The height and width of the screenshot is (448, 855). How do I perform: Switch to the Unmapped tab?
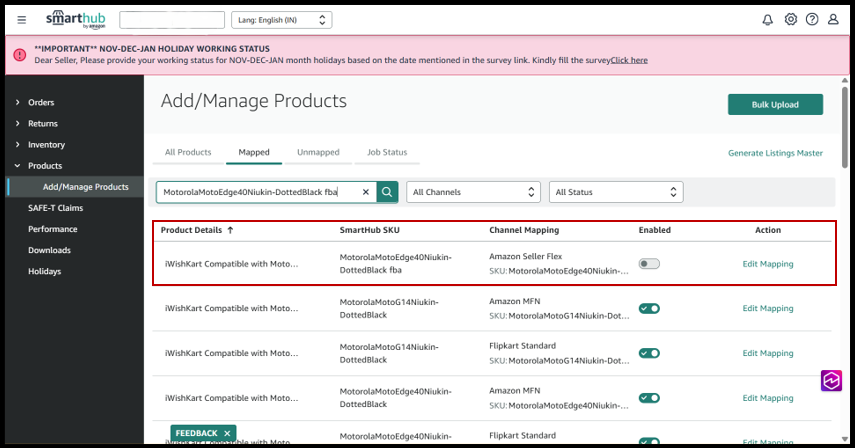pyautogui.click(x=318, y=152)
